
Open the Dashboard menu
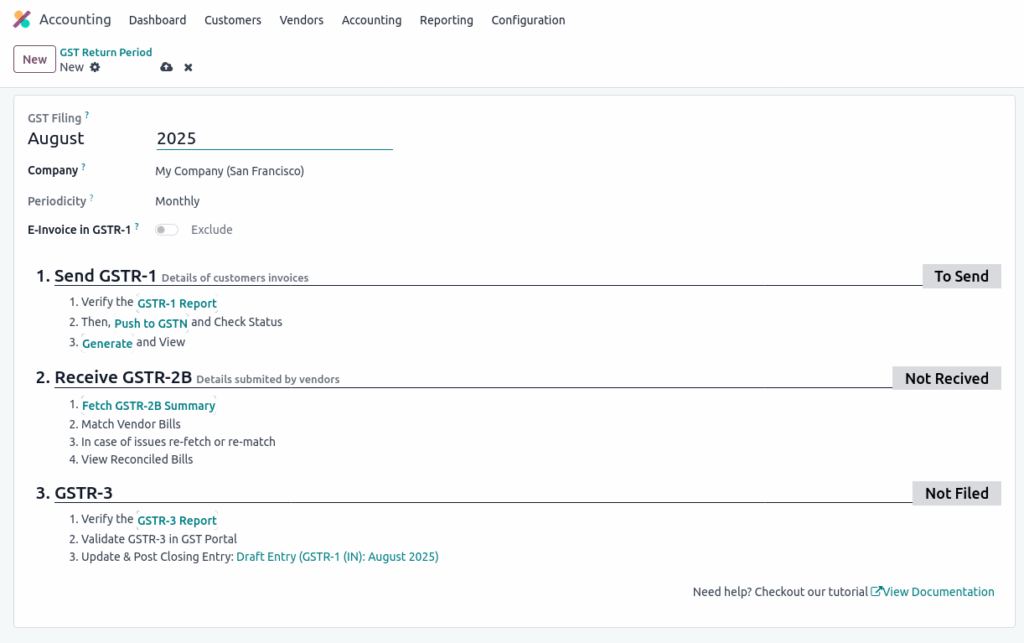[x=157, y=20]
